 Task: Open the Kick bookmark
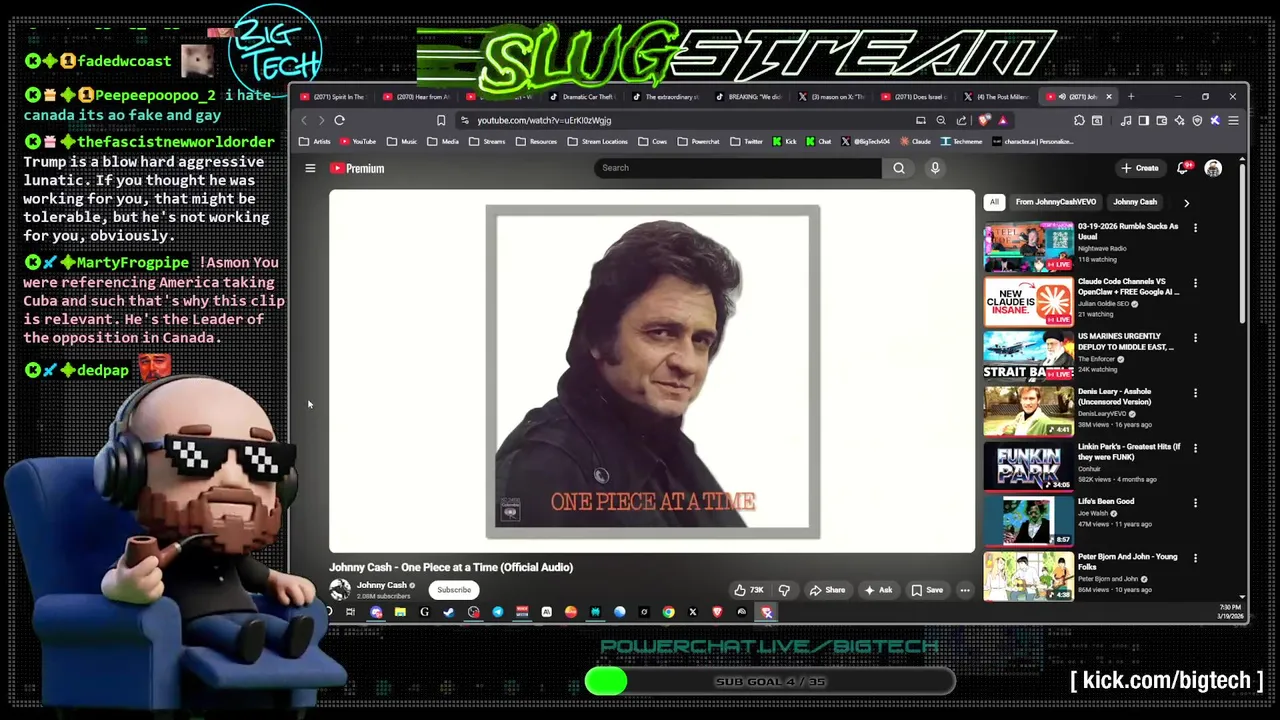pos(785,142)
